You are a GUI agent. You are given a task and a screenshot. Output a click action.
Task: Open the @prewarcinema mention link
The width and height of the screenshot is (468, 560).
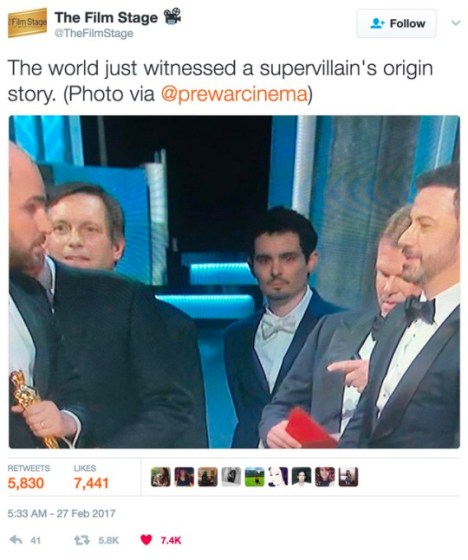point(235,94)
